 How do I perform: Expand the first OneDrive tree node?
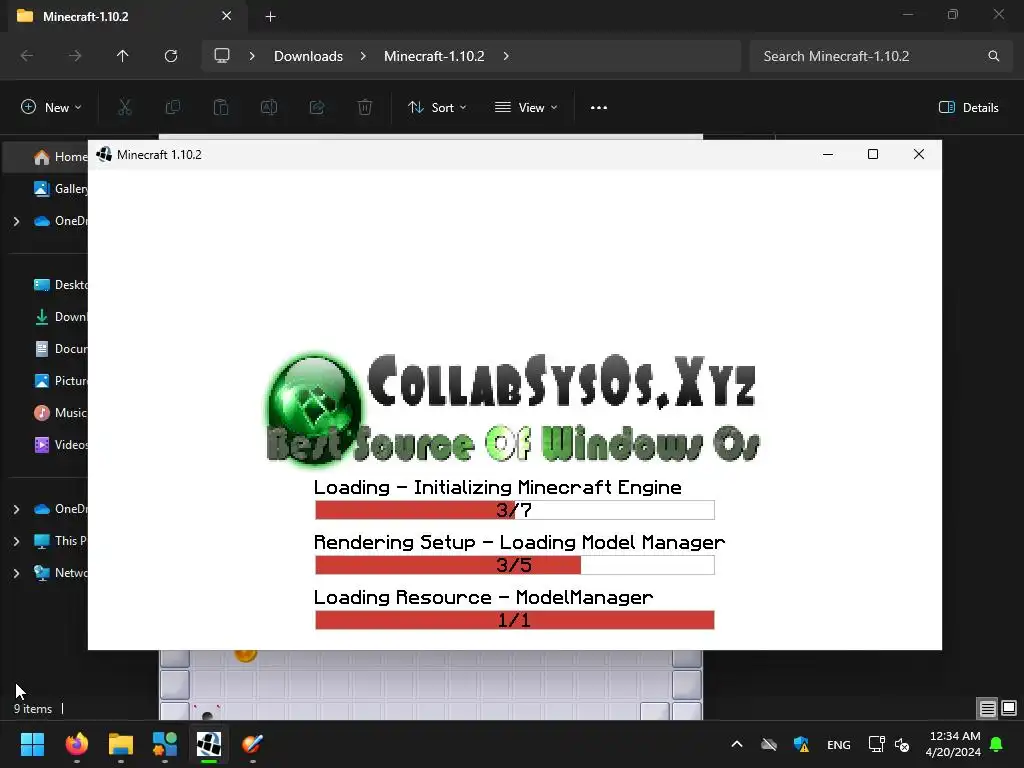16,221
